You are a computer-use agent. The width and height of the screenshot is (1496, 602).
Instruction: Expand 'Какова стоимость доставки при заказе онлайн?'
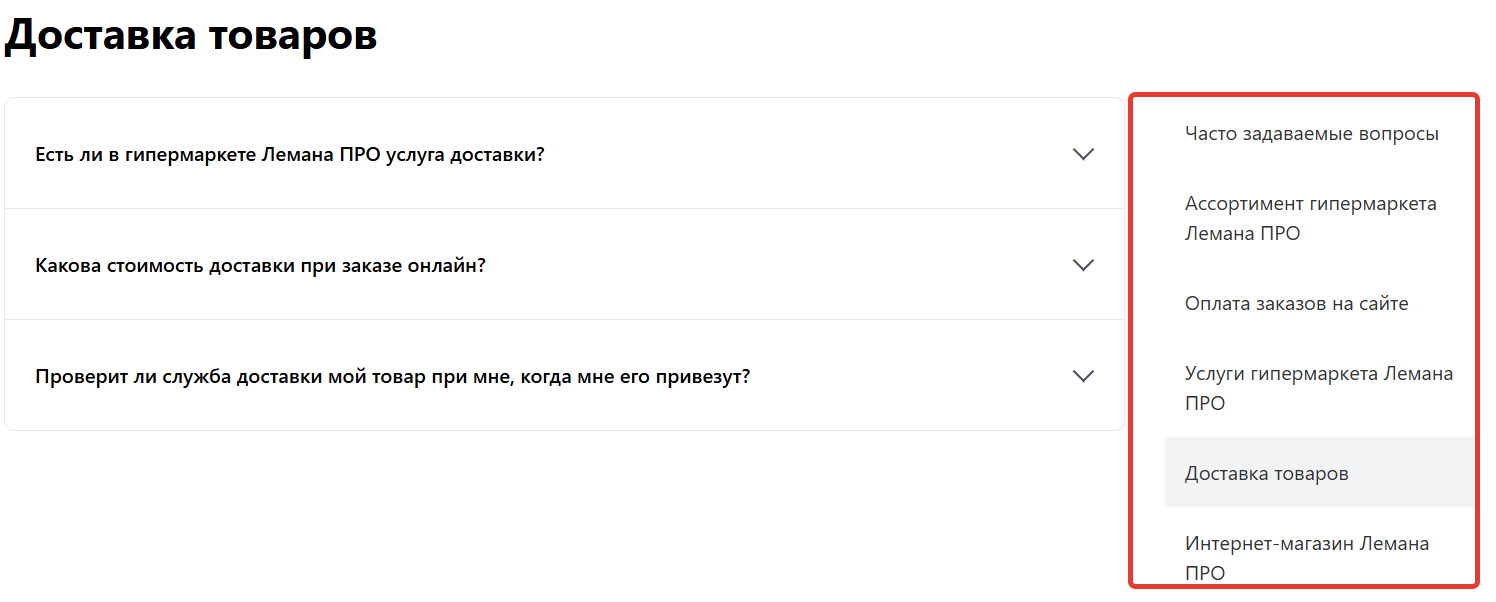(x=260, y=266)
